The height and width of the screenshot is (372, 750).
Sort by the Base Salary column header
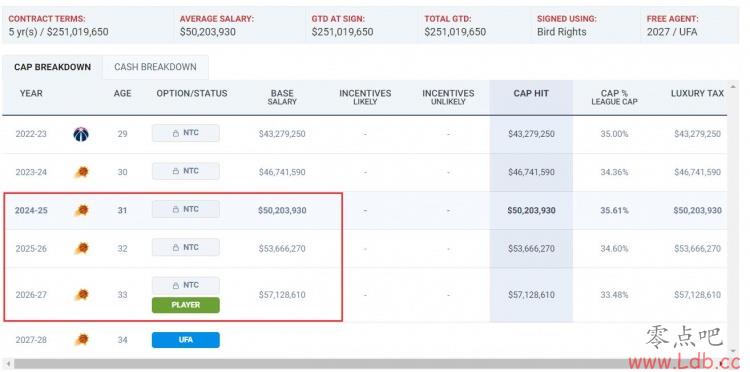(282, 97)
